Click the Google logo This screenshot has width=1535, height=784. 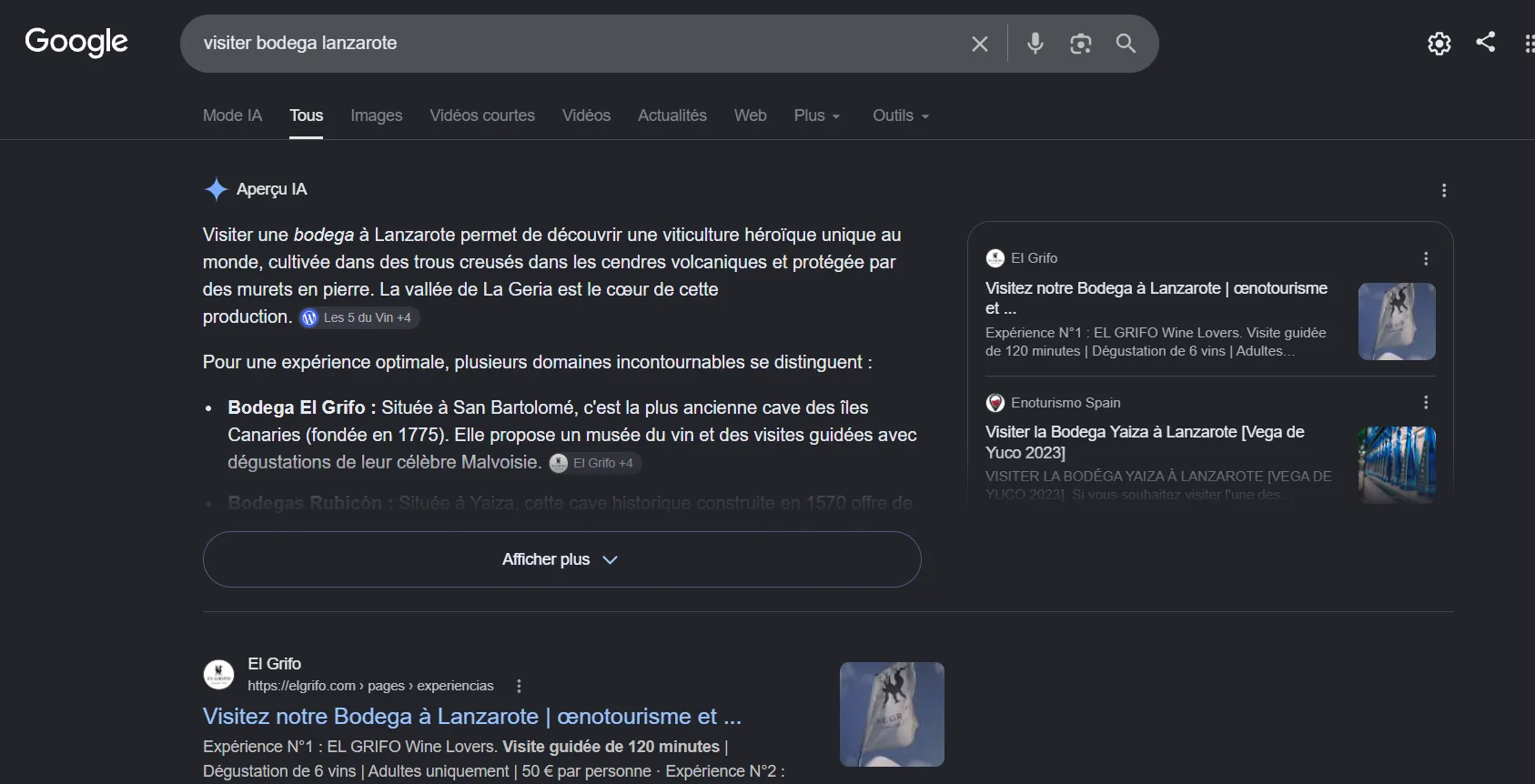(x=76, y=42)
